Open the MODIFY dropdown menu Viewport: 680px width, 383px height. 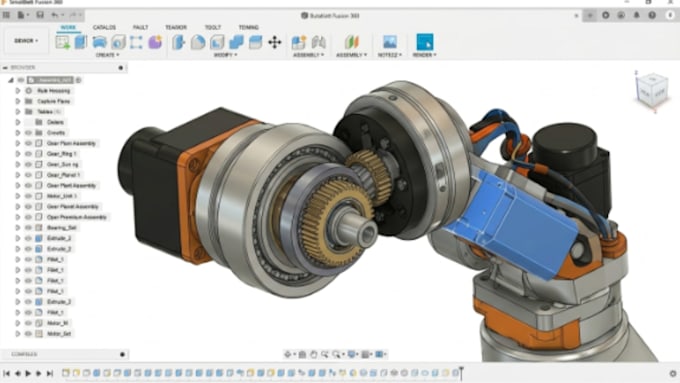225,55
